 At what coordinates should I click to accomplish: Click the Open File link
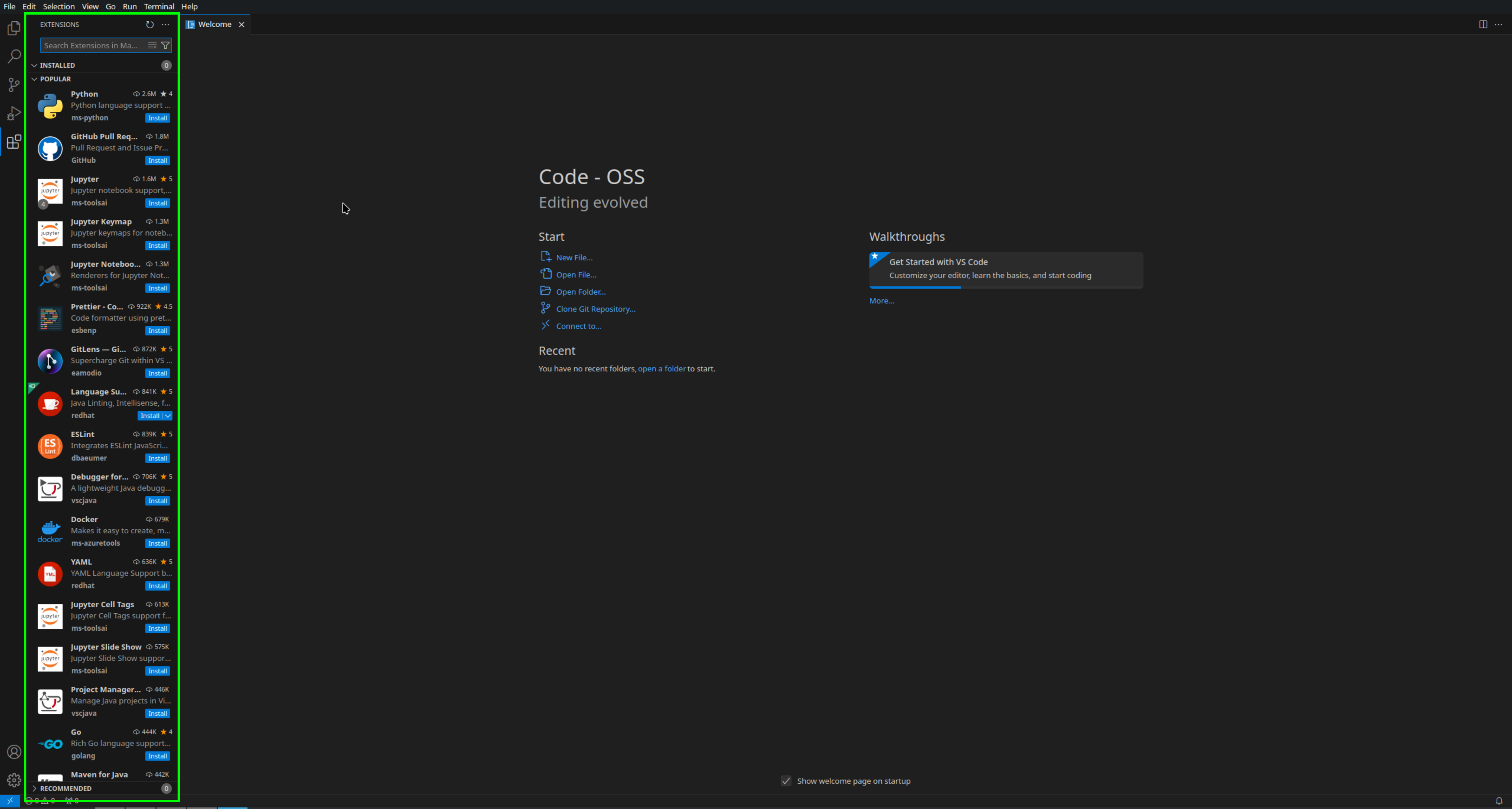pos(576,274)
